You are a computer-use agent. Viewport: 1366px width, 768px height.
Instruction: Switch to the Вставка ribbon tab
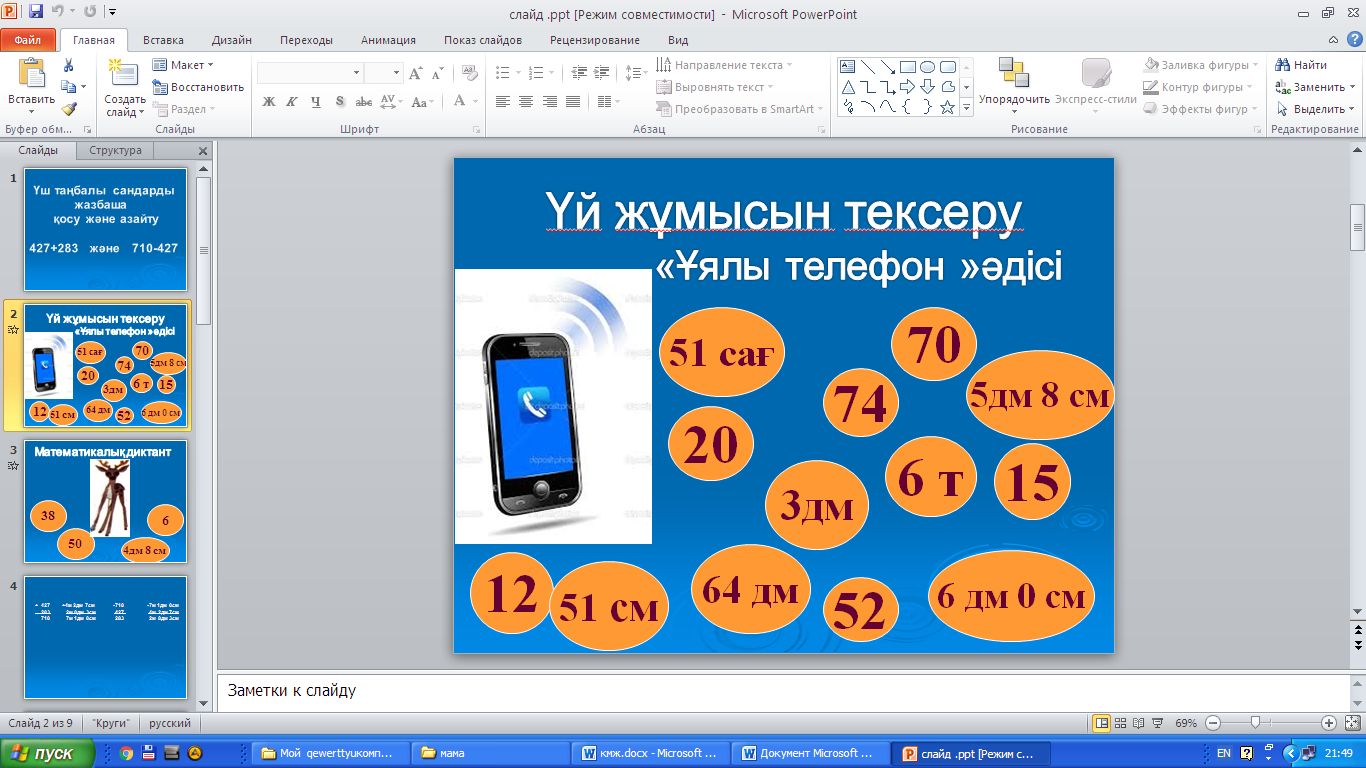163,40
